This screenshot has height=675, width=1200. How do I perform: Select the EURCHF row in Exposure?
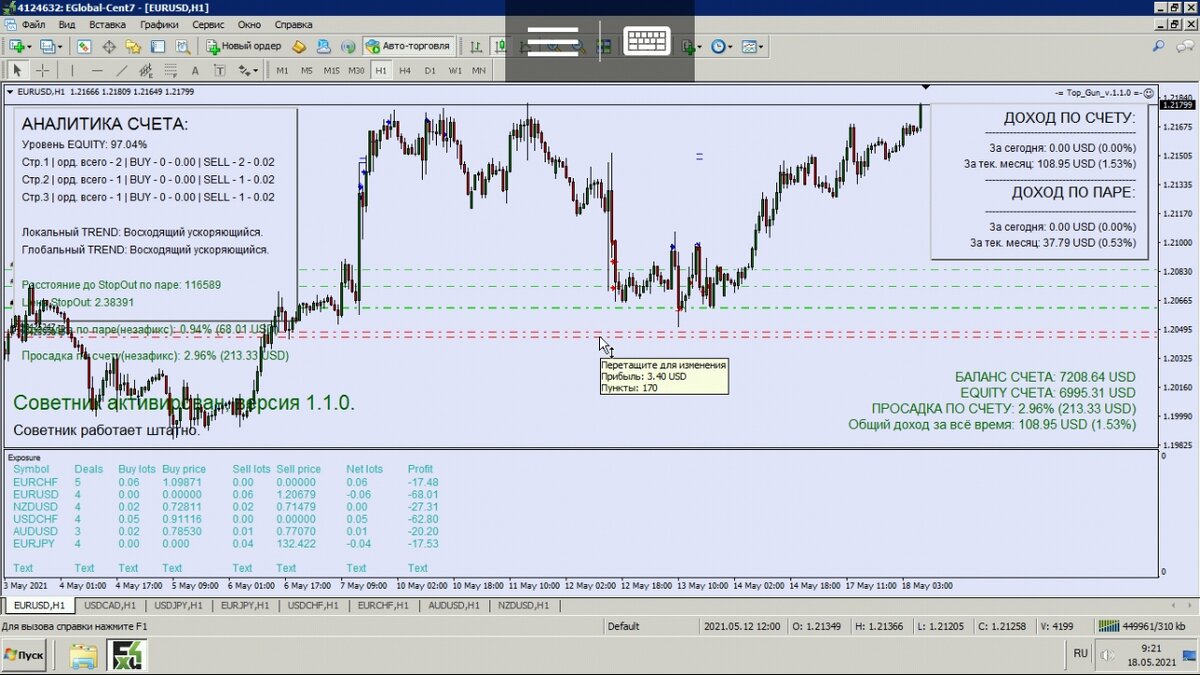[x=226, y=482]
